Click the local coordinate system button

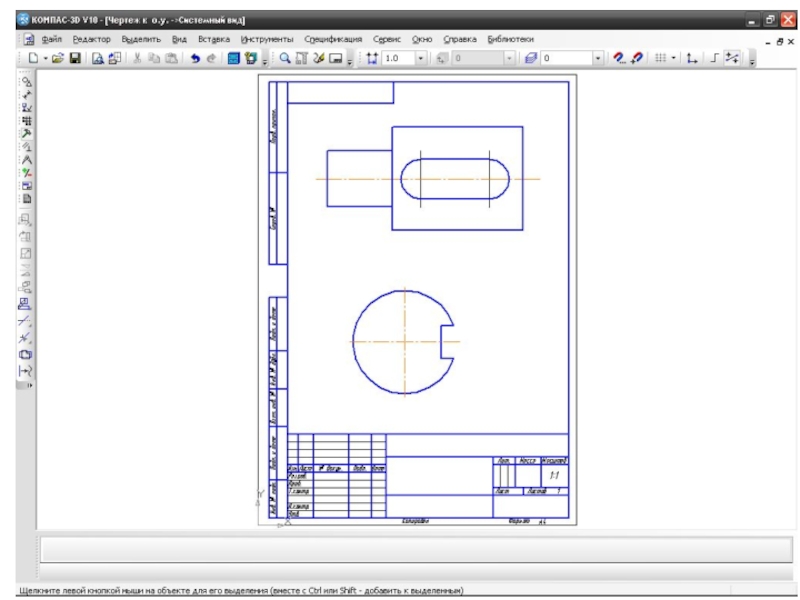[x=691, y=59]
